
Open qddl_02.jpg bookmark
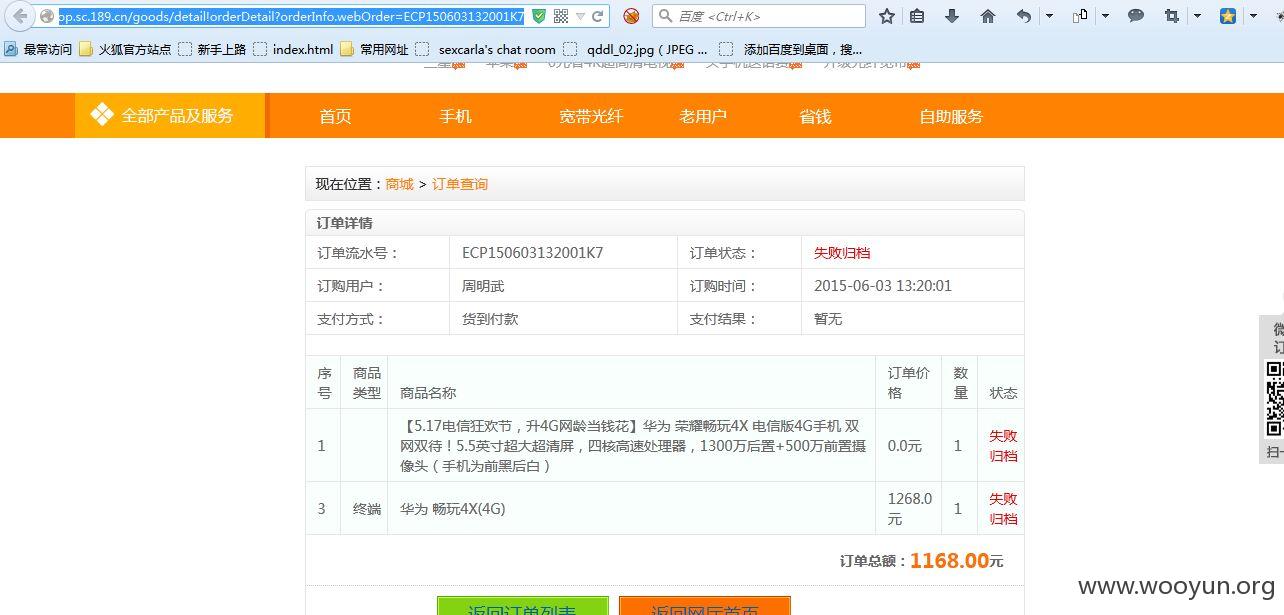(x=635, y=49)
